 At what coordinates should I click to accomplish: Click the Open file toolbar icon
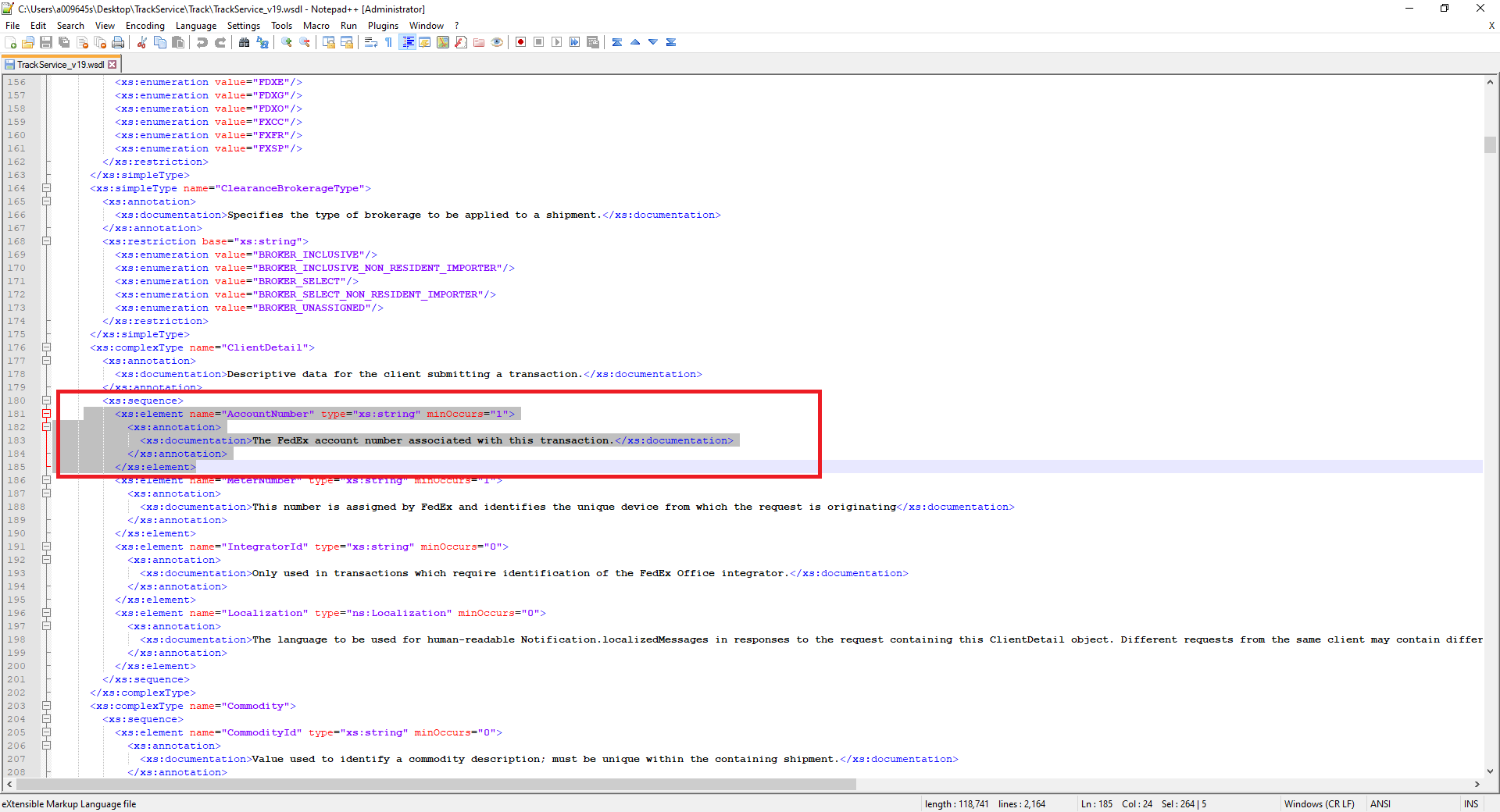point(28,42)
